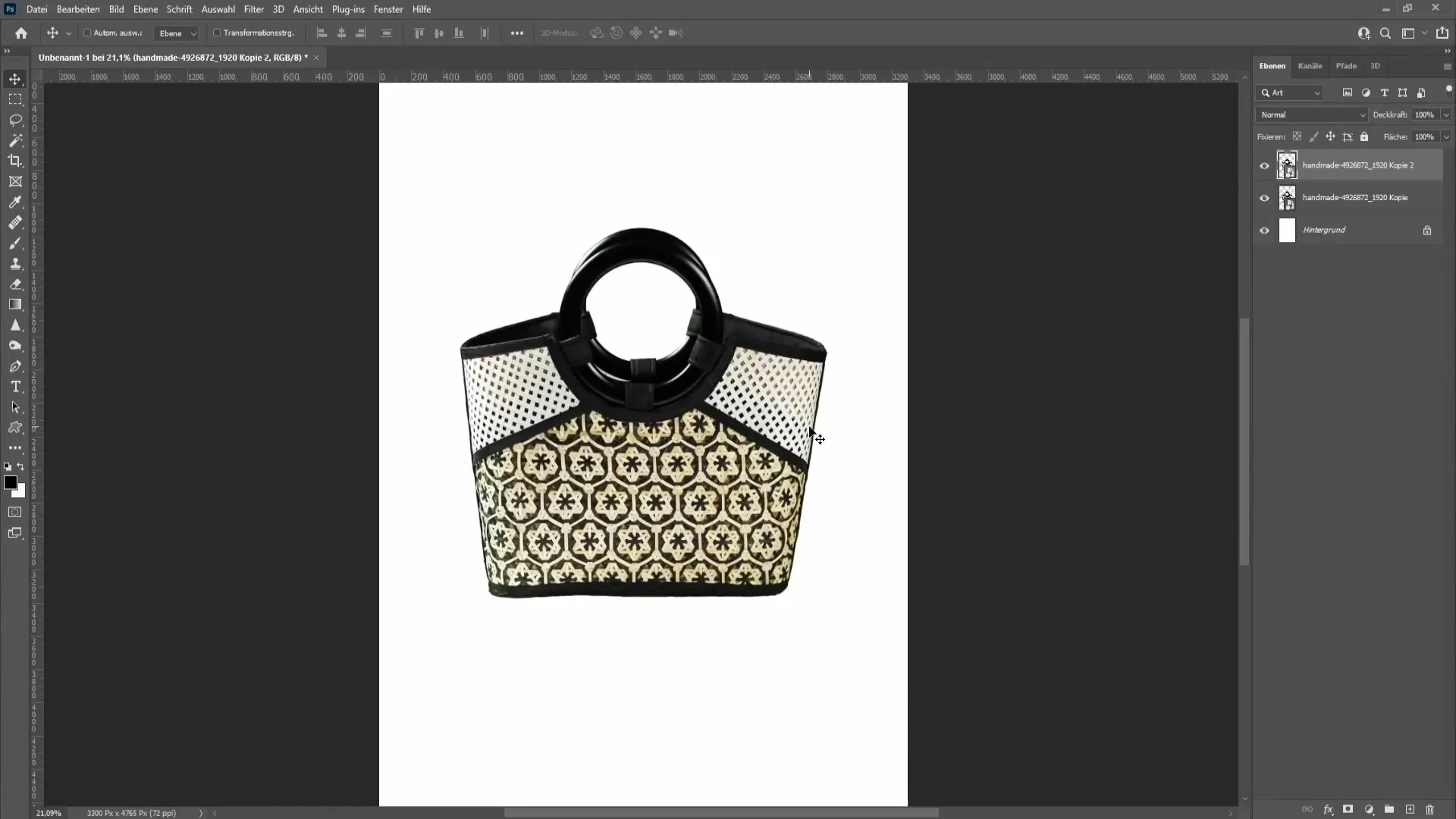This screenshot has height=819, width=1456.
Task: Toggle lock all padlock icon
Action: pyautogui.click(x=1364, y=136)
